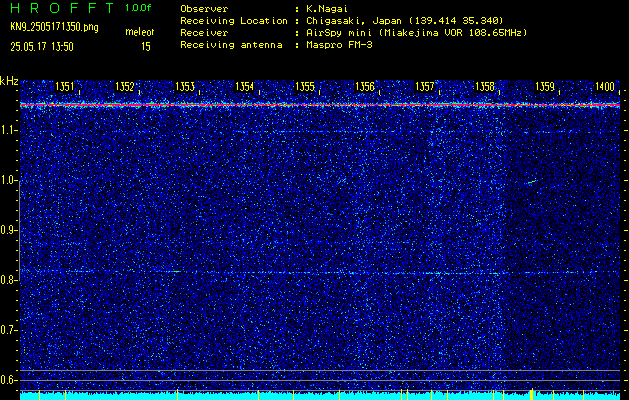Image resolution: width=629 pixels, height=400 pixels.
Task: Click the red carrier signal line
Action: pyautogui.click(x=320, y=105)
